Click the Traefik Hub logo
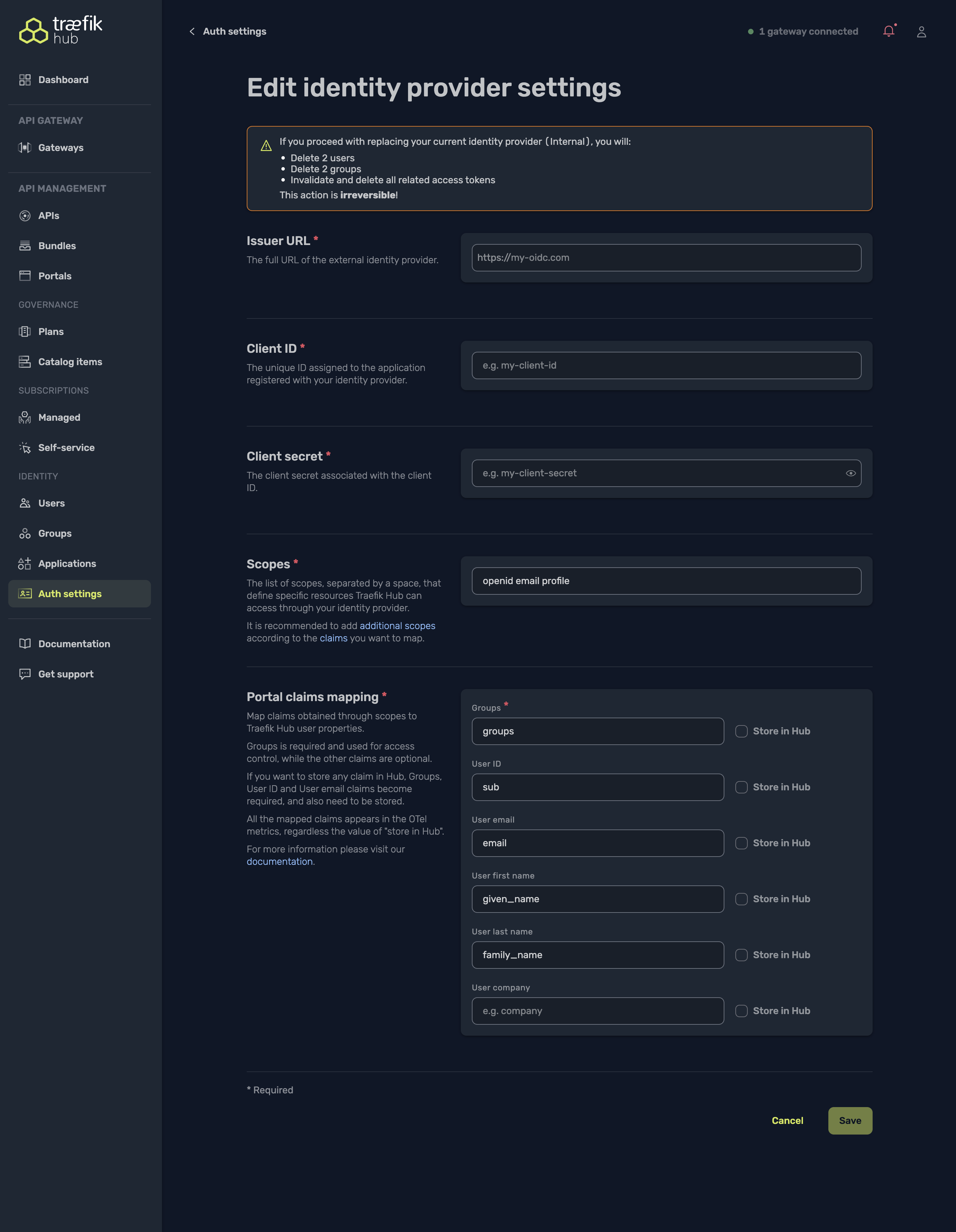The width and height of the screenshot is (956, 1232). pos(60,31)
